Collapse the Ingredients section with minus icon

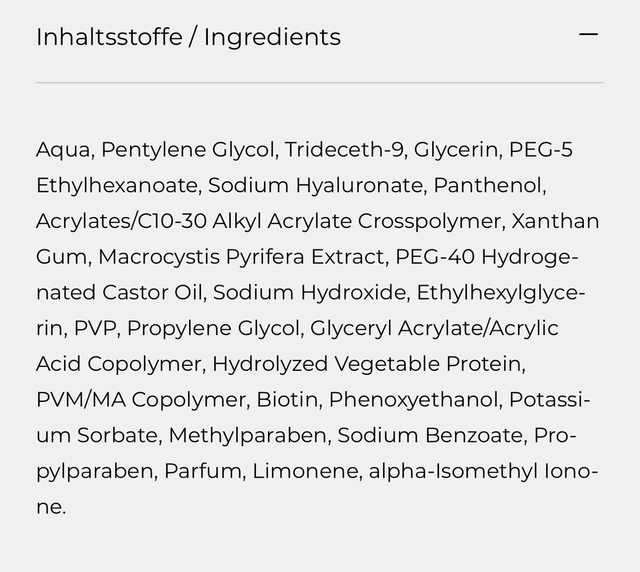coord(588,35)
